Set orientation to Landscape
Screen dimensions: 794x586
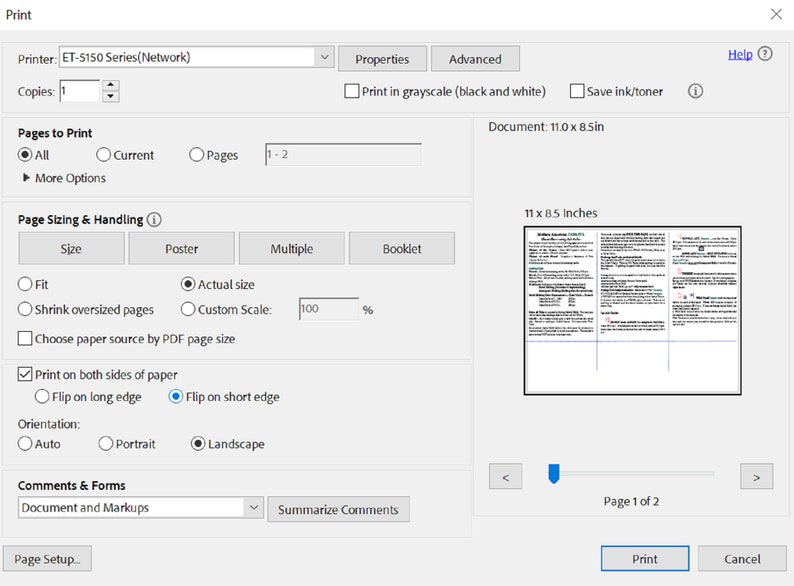point(198,444)
